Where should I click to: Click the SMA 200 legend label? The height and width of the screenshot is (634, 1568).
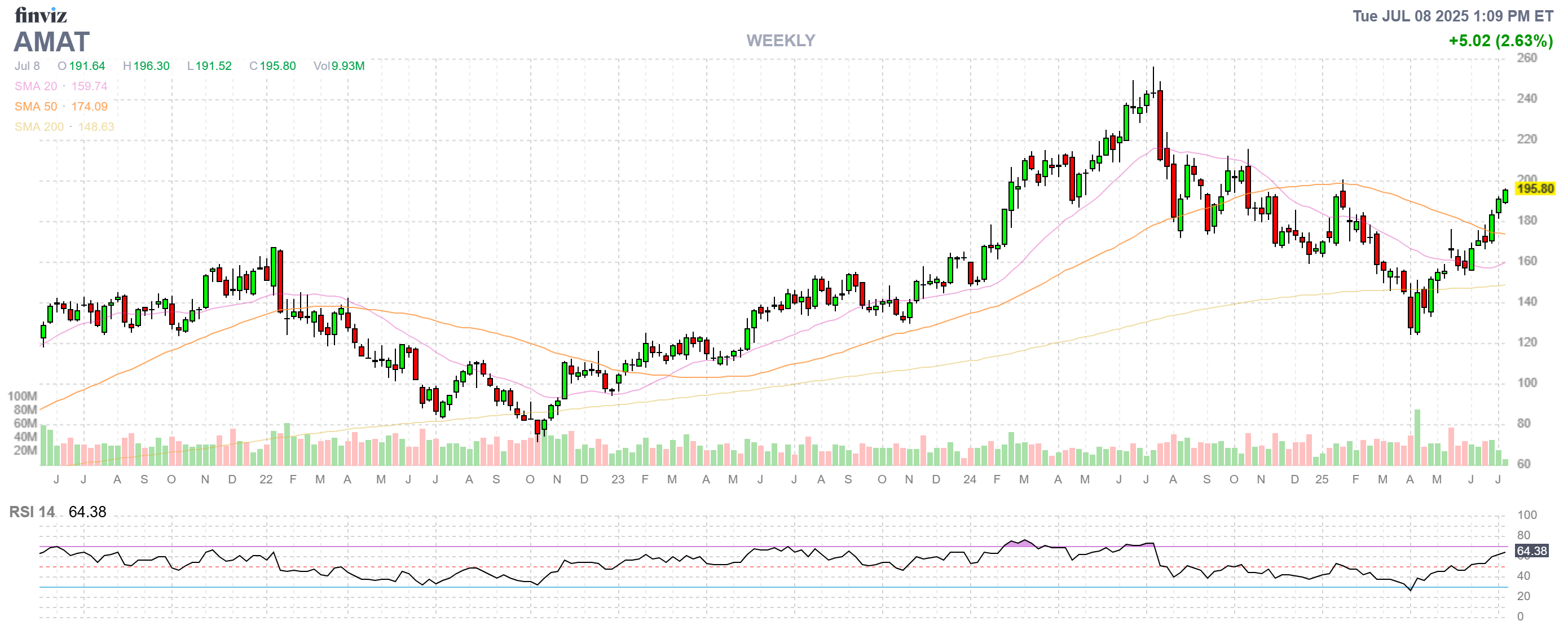pyautogui.click(x=39, y=126)
